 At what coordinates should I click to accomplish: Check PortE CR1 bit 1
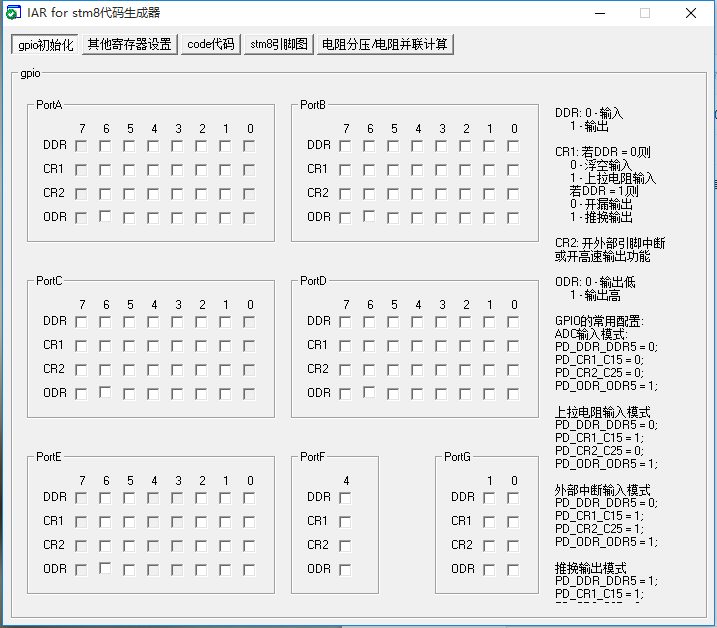click(225, 522)
